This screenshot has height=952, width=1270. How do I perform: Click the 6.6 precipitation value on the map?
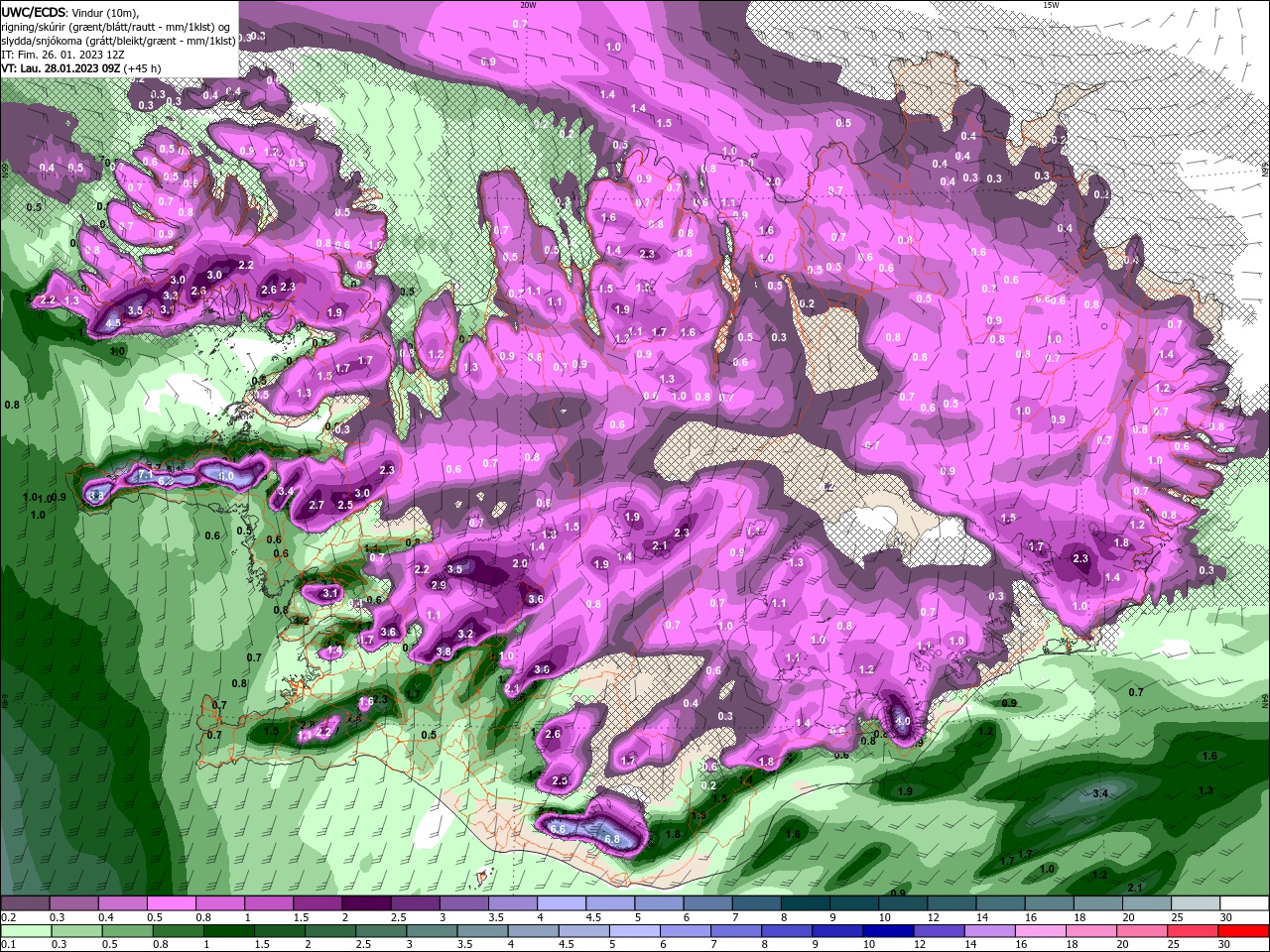click(x=558, y=828)
